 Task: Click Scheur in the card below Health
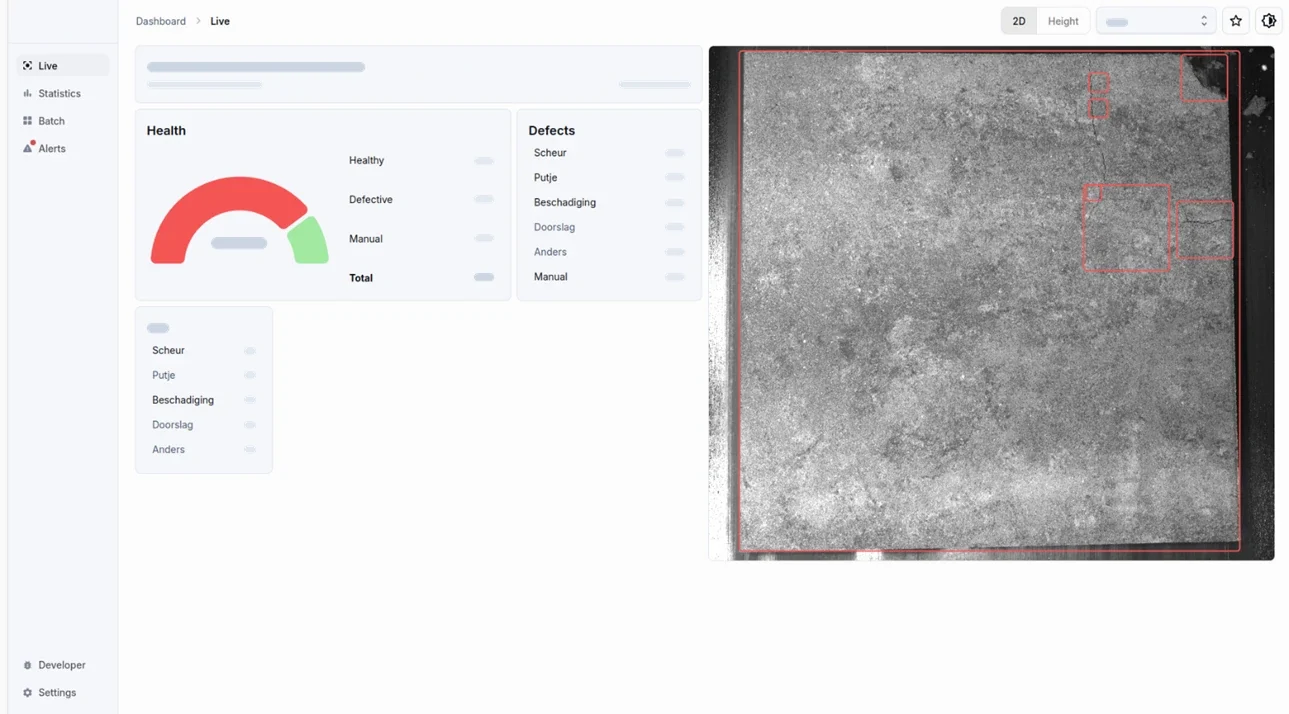pos(204,350)
